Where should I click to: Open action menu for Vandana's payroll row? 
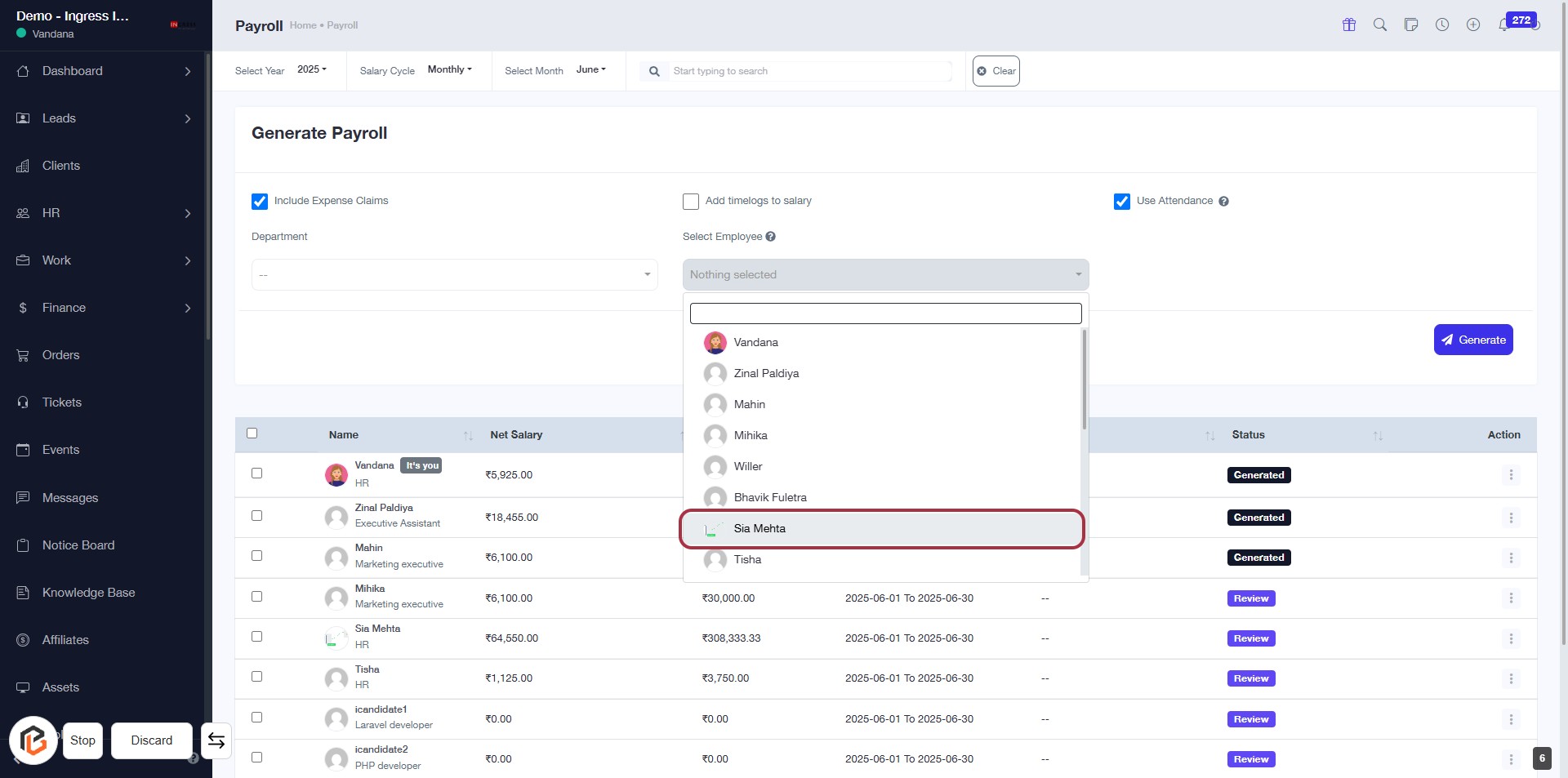[x=1510, y=475]
